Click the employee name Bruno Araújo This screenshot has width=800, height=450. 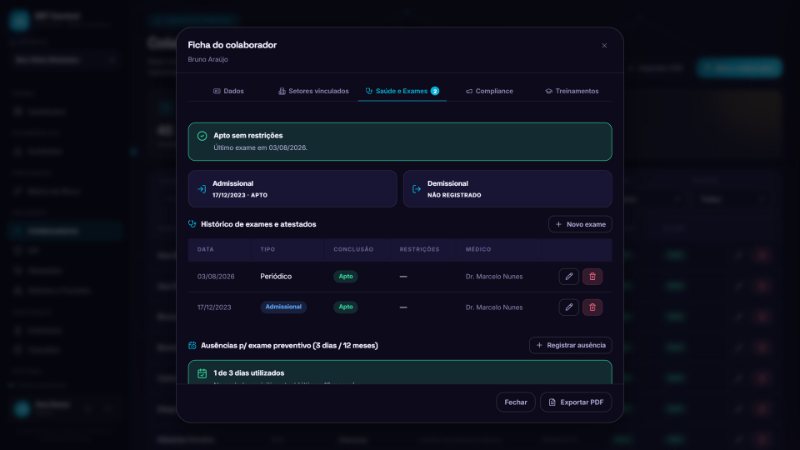click(x=208, y=59)
